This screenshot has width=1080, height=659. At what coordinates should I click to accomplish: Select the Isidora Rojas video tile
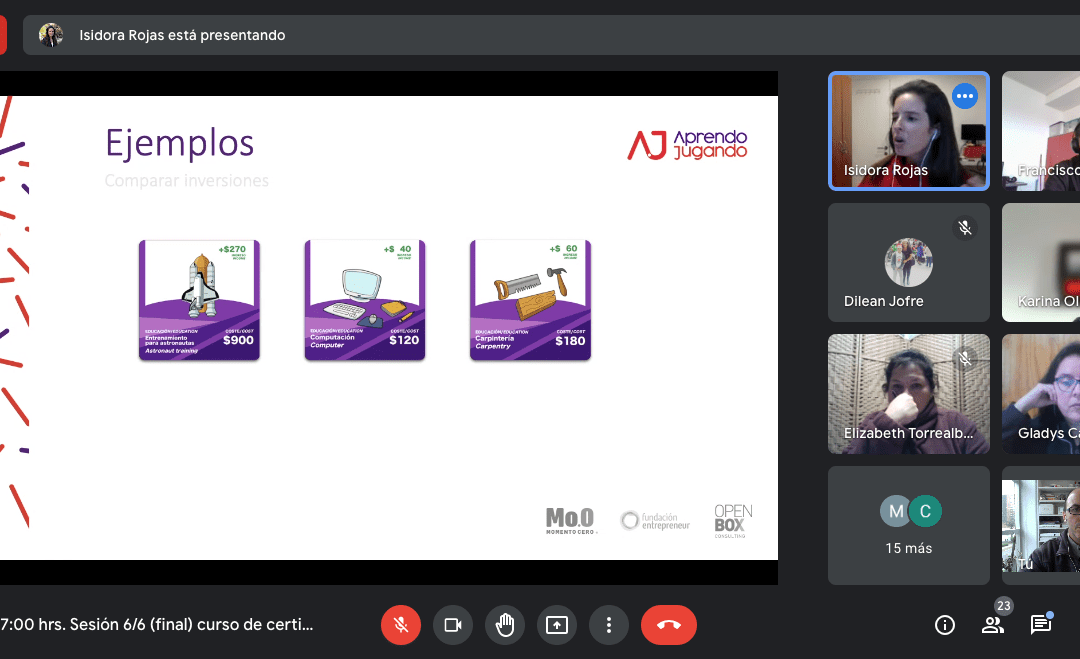tap(909, 131)
